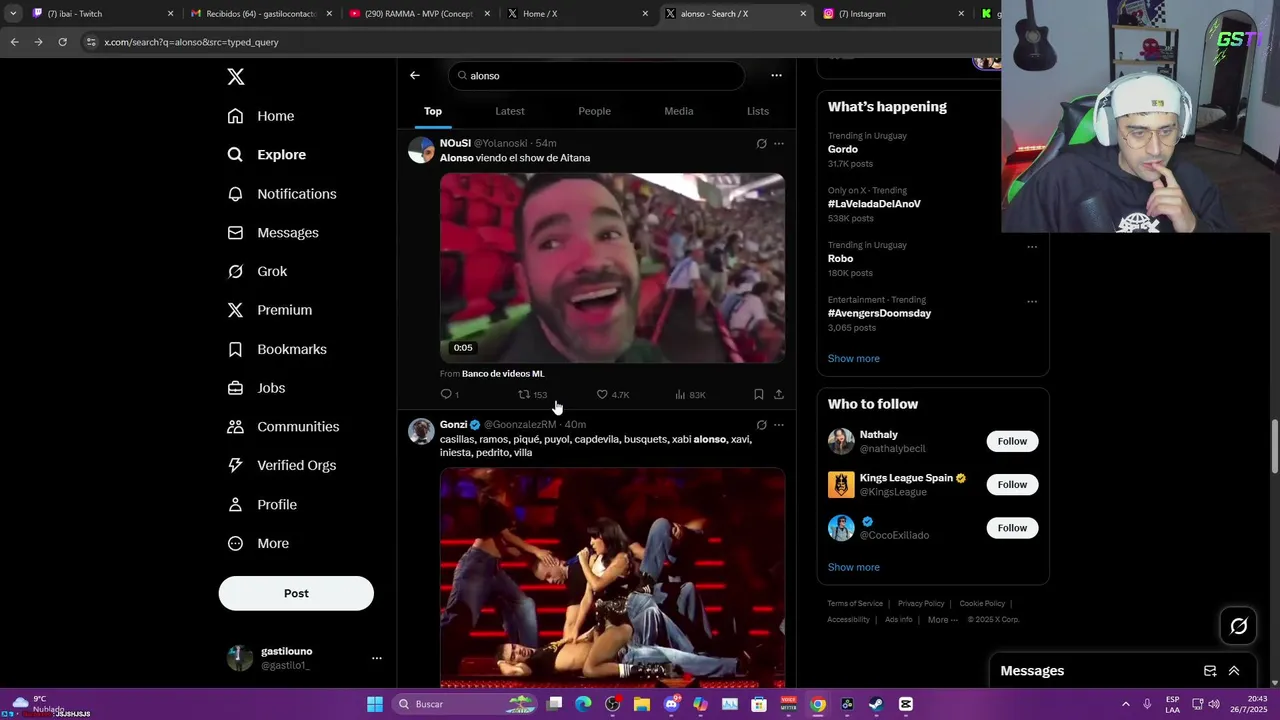This screenshot has width=1280, height=720.
Task: Open the Privacy Policy link
Action: click(921, 604)
